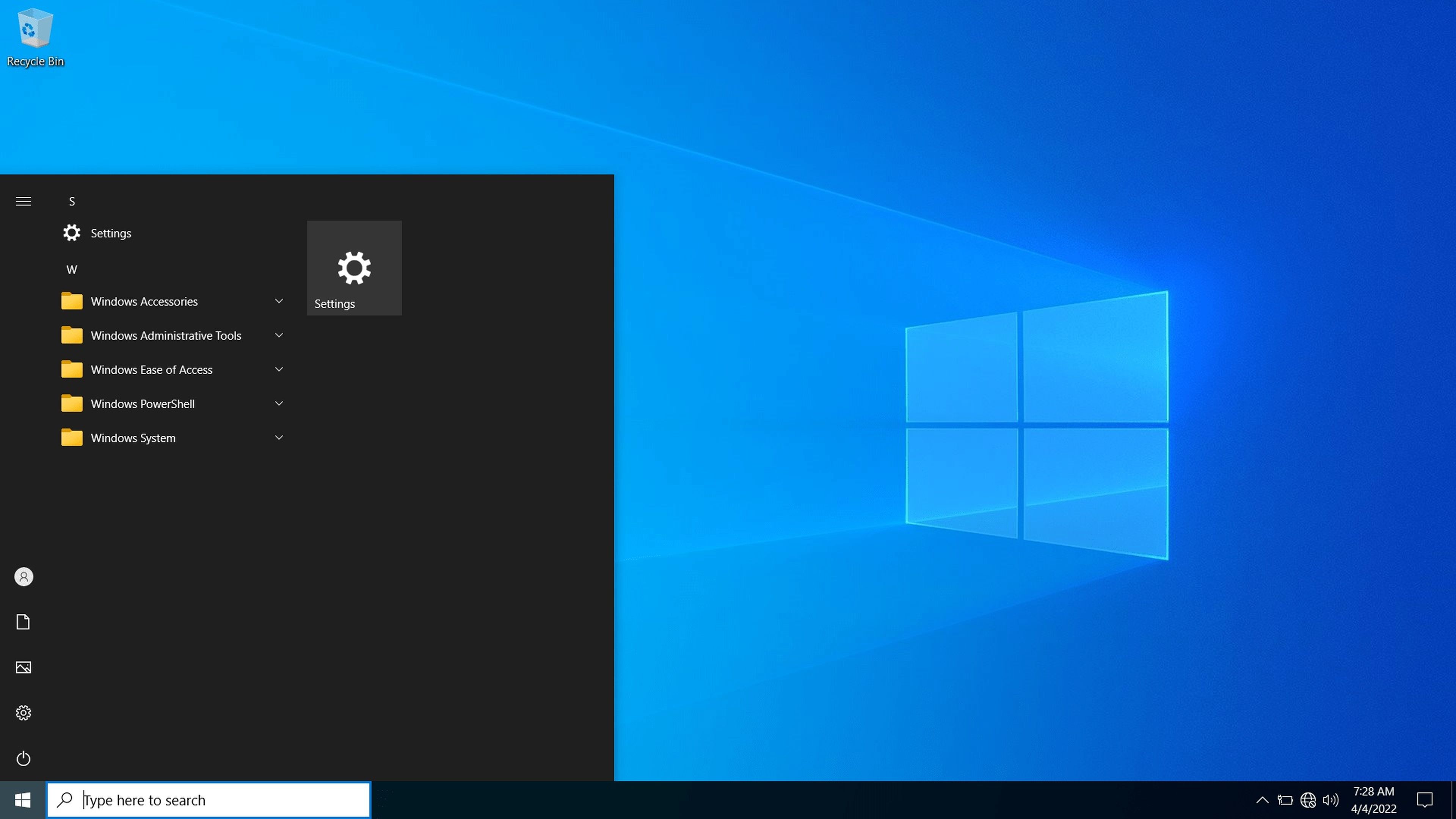Click the pictures icon
1456x819 pixels.
coord(23,667)
